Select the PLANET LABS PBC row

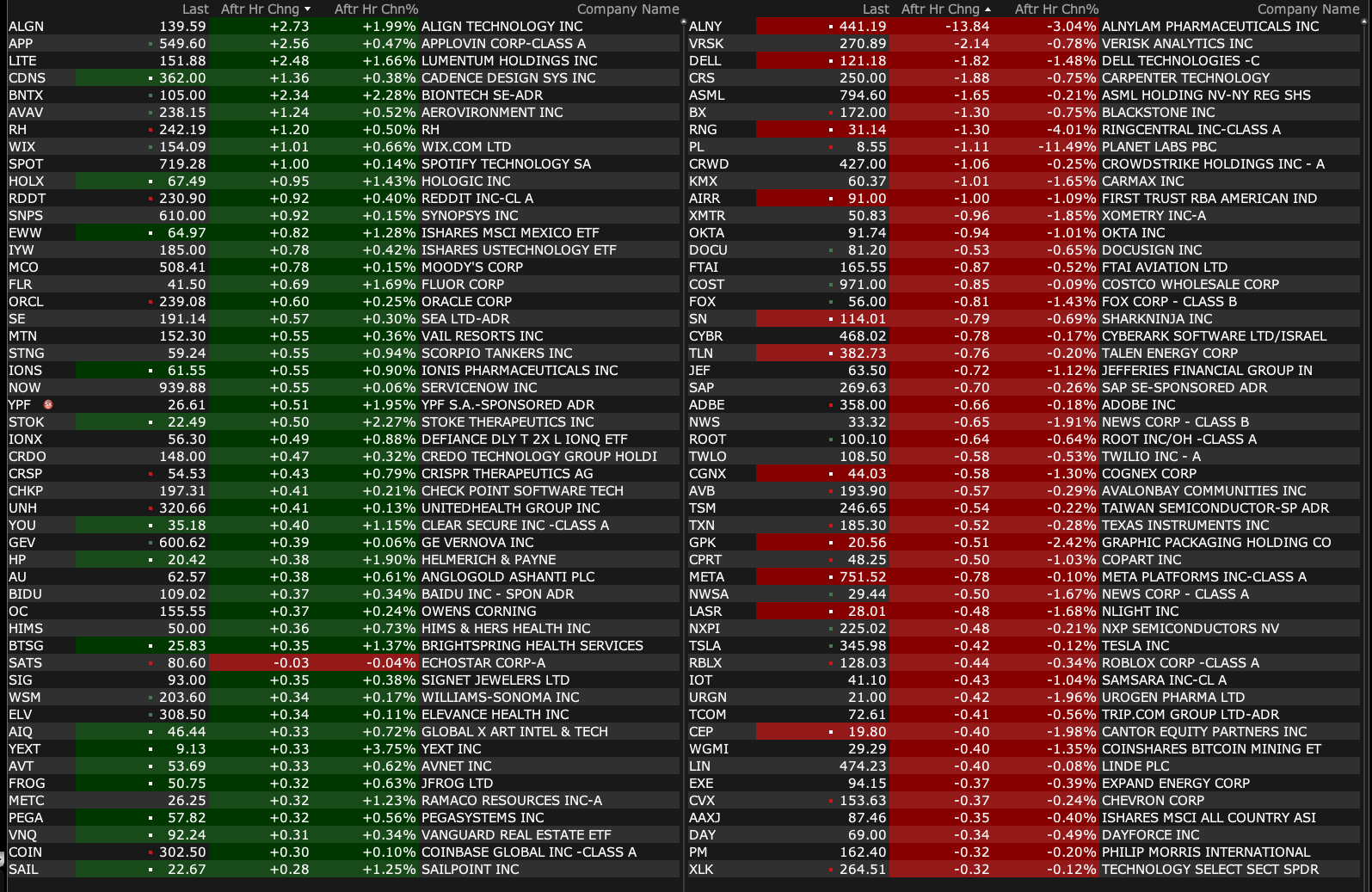pyautogui.click(x=1159, y=147)
